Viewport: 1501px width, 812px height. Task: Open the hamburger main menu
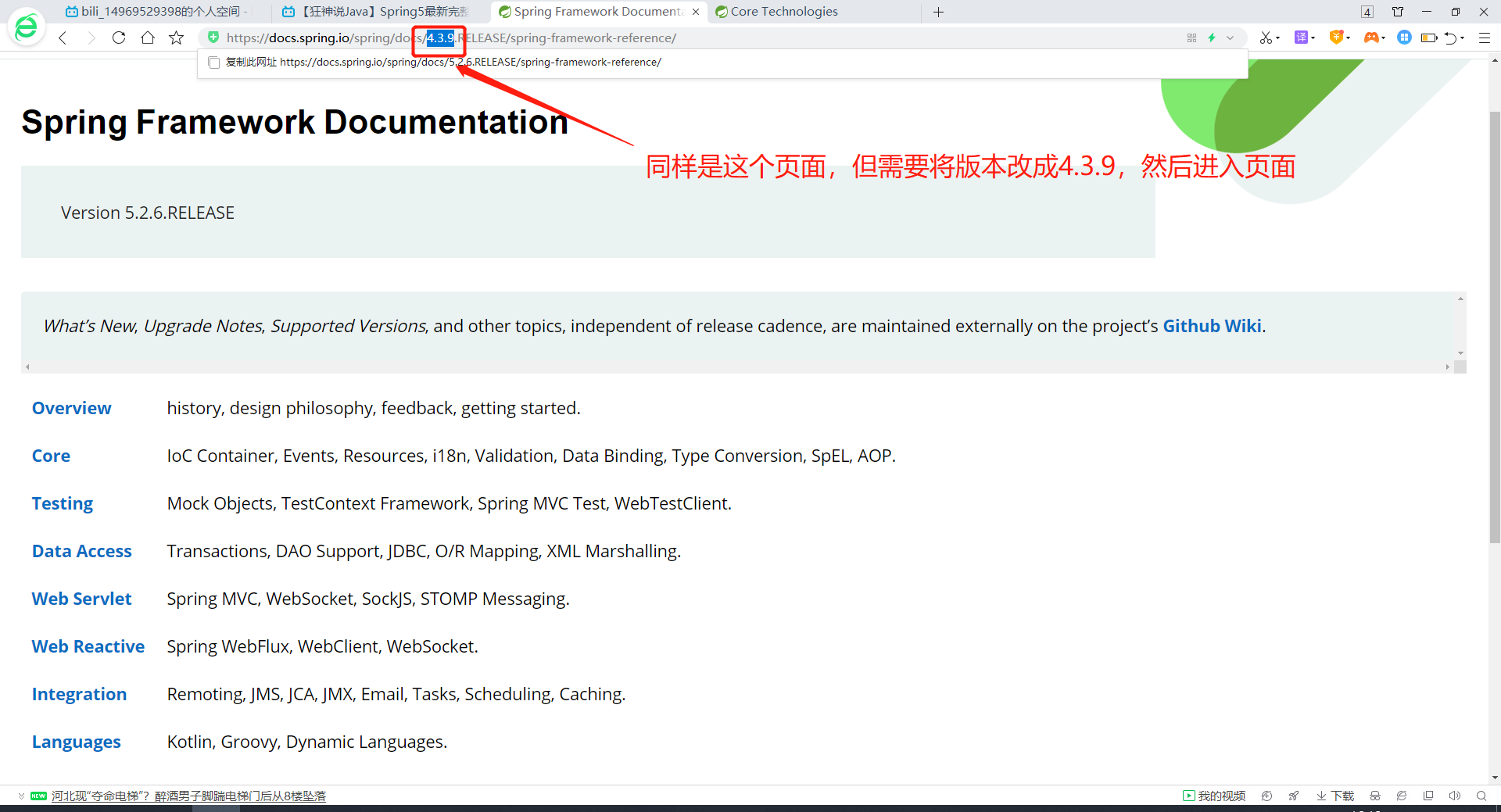pos(1485,38)
